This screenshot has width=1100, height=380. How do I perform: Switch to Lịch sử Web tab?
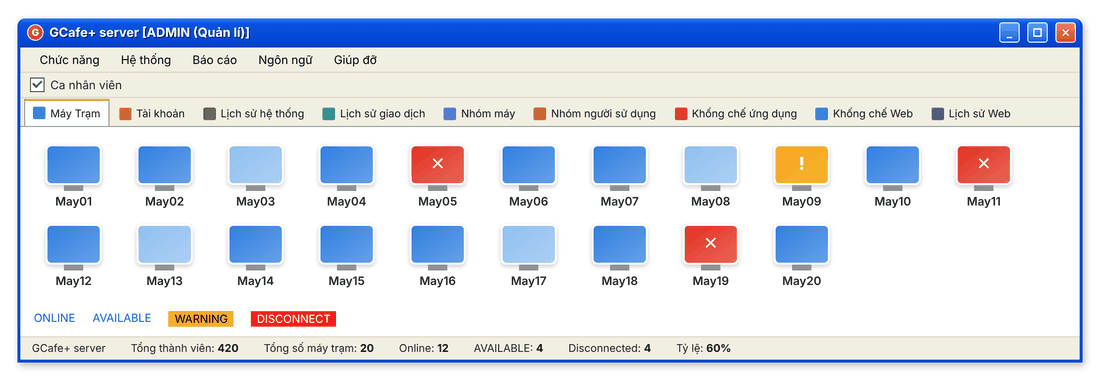[971, 113]
